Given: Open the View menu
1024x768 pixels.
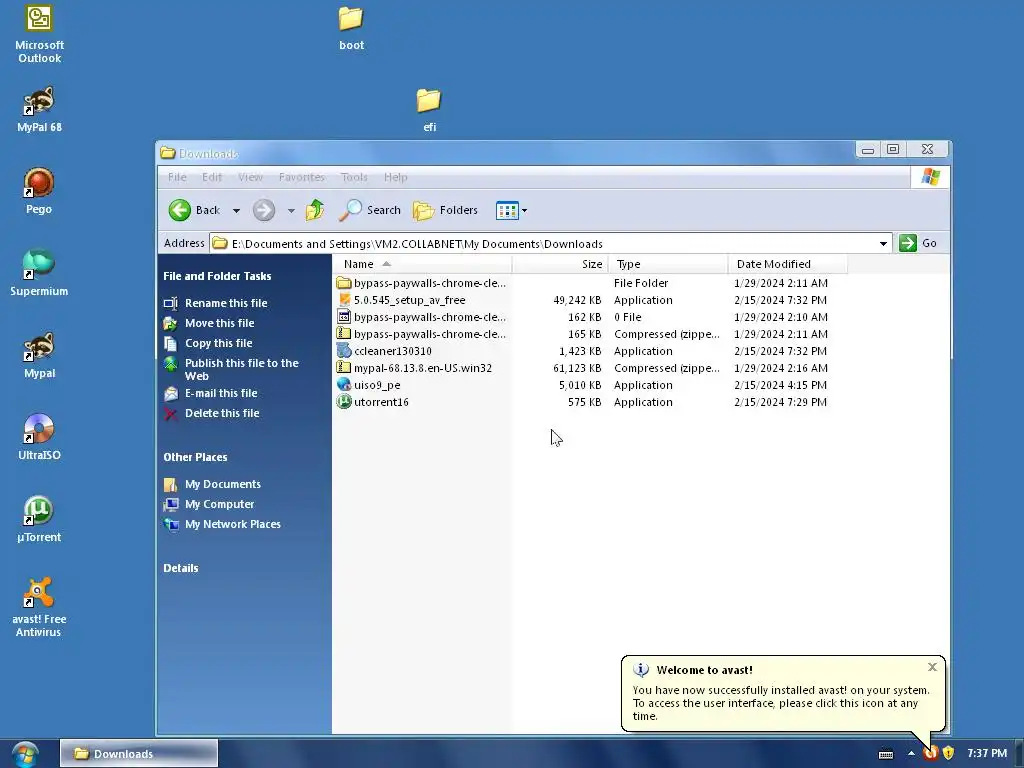Looking at the screenshot, I should click(x=250, y=177).
